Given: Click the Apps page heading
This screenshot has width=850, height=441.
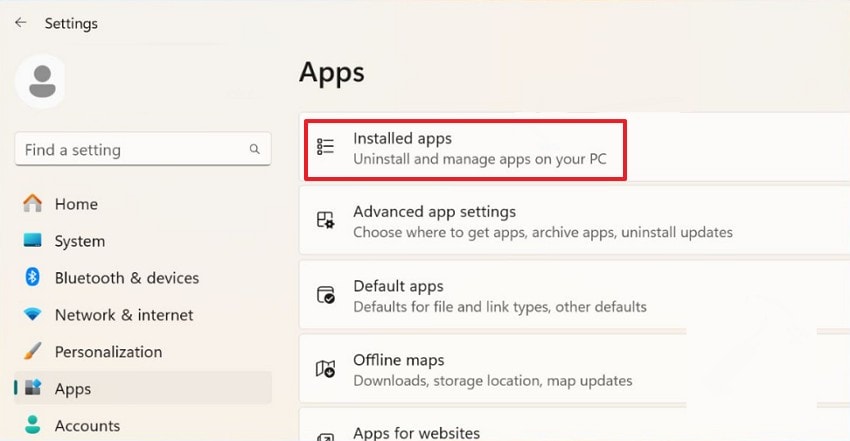Looking at the screenshot, I should 332,73.
